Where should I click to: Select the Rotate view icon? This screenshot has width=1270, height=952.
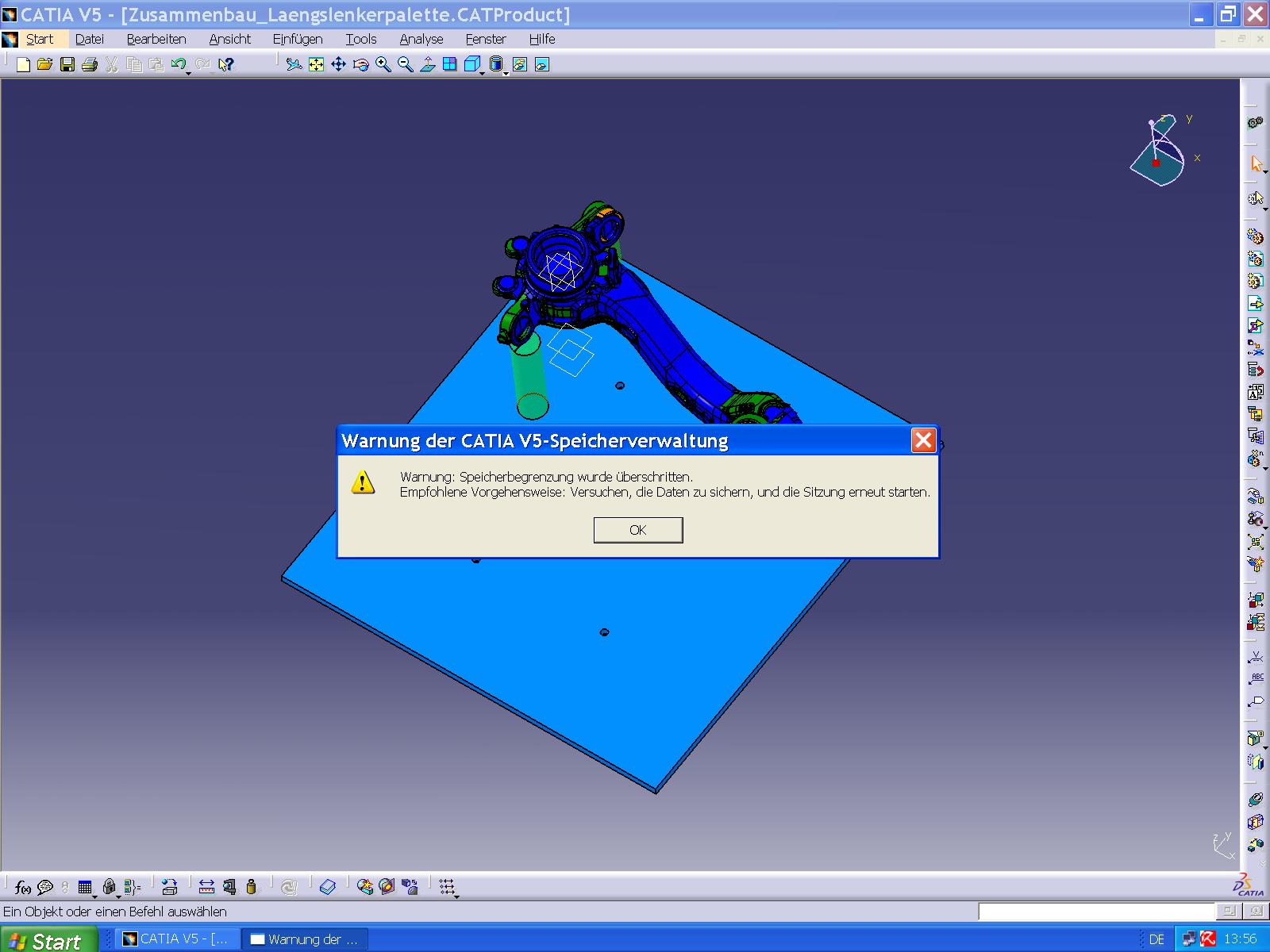[361, 64]
